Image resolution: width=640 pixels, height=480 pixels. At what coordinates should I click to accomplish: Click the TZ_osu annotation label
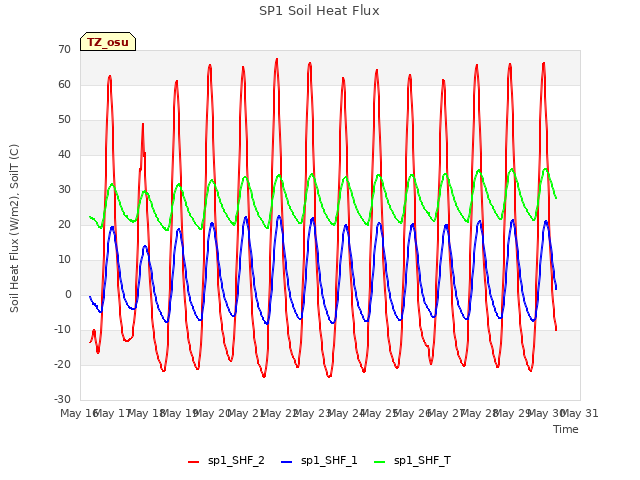click(108, 42)
